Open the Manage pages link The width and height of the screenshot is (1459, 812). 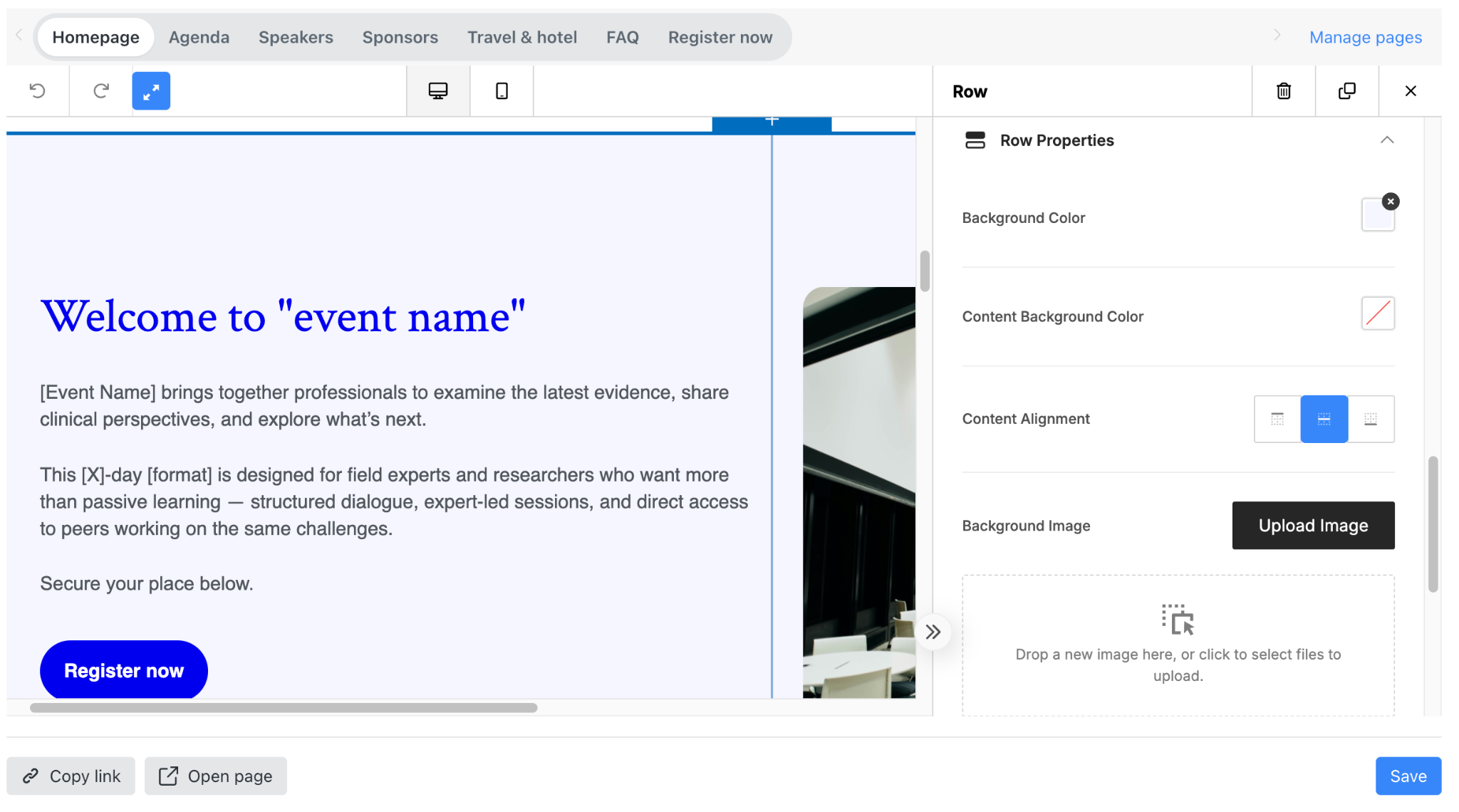[x=1365, y=37]
